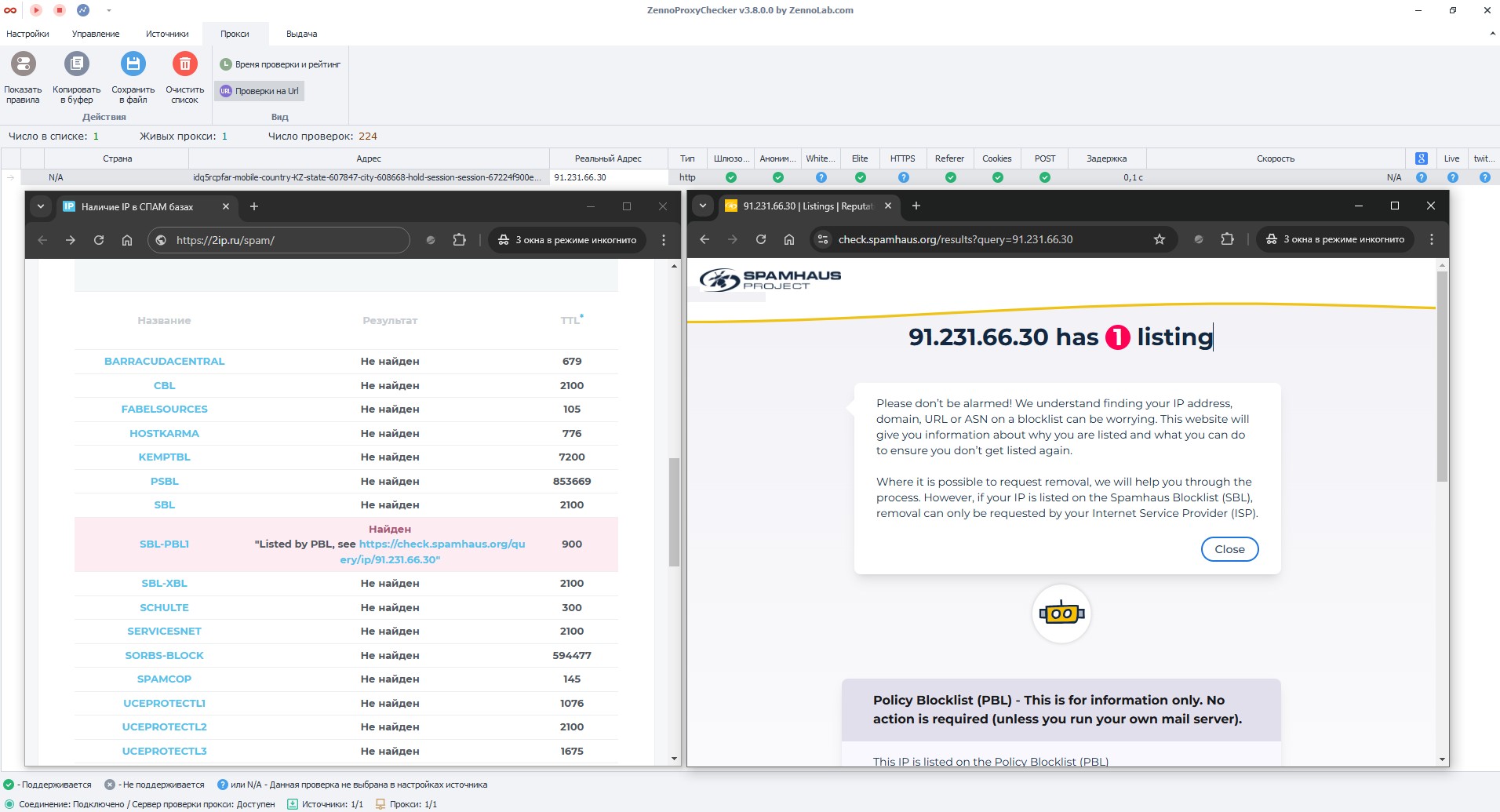Open extensions puzzle icon in the 2ip.ru browser

460,240
